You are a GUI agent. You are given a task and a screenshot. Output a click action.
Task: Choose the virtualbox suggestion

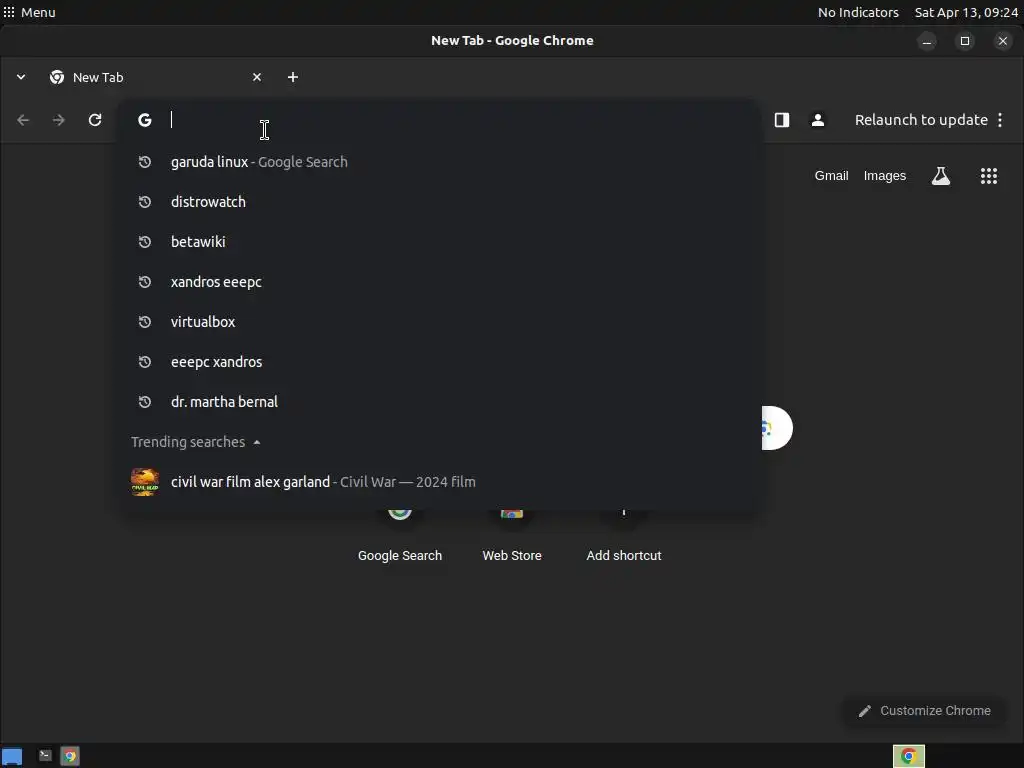click(x=439, y=322)
